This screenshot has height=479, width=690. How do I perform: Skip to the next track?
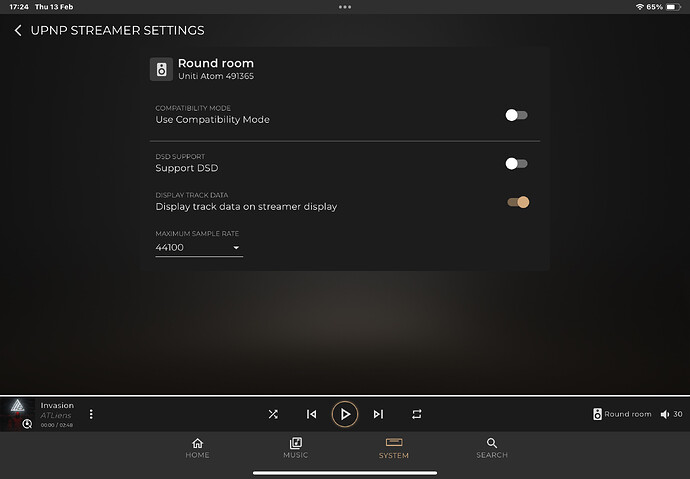tap(378, 414)
